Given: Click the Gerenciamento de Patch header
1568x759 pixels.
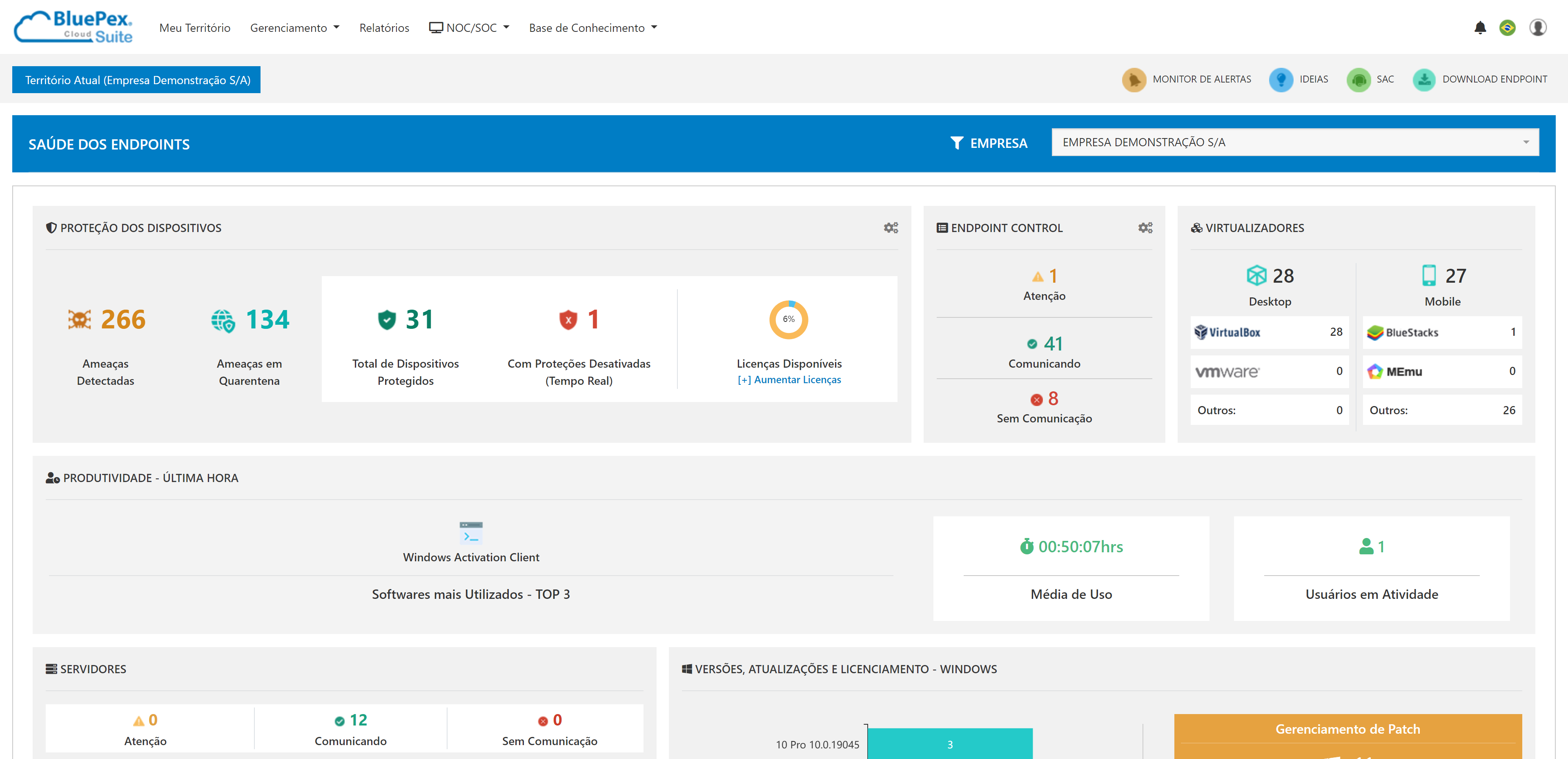Looking at the screenshot, I should [1347, 729].
